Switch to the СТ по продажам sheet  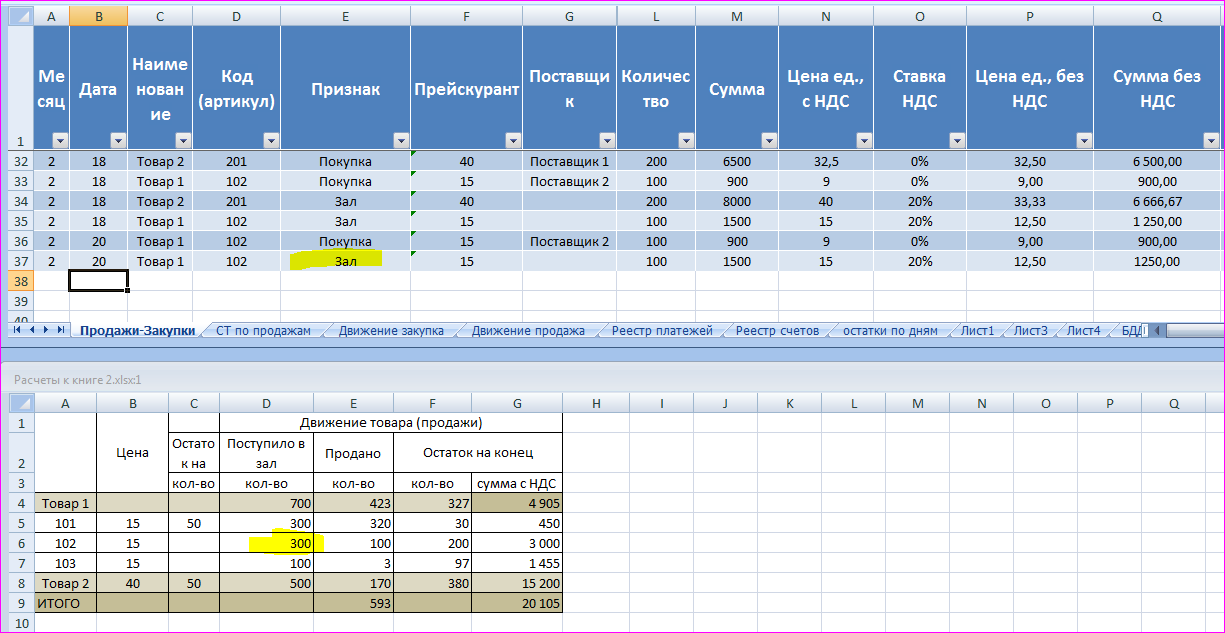tap(263, 331)
